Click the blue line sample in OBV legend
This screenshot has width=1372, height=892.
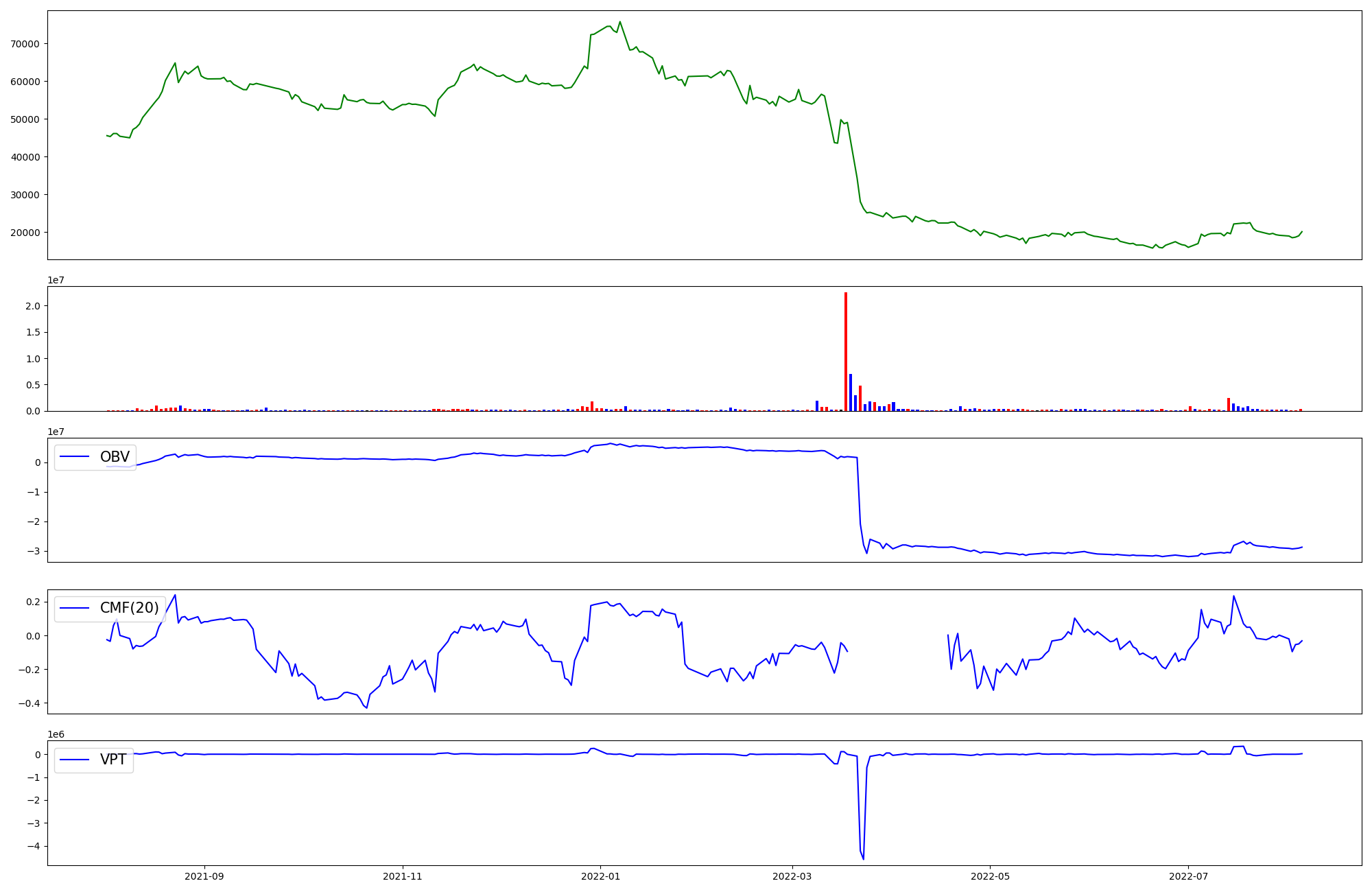click(x=75, y=457)
